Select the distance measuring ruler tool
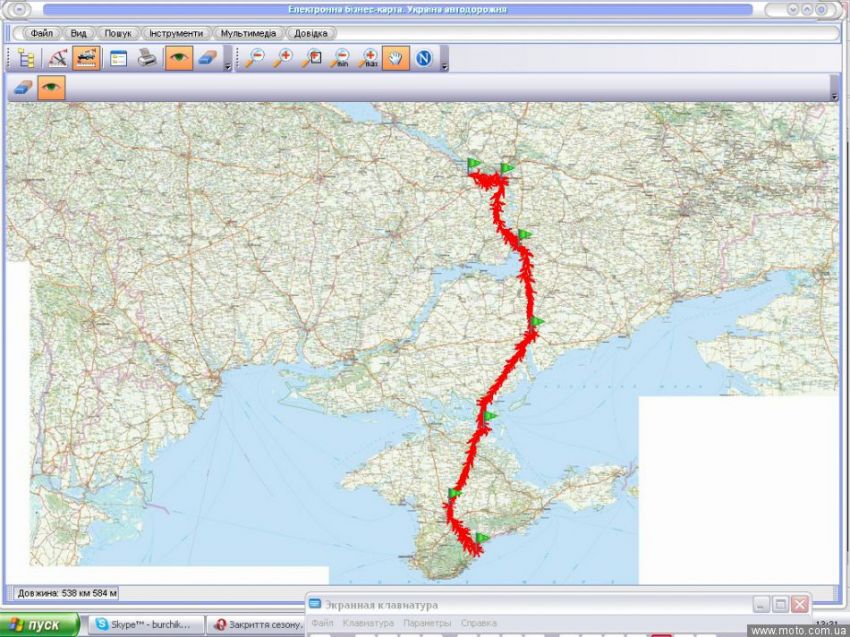Screen dimensions: 850x637 [x=57, y=58]
